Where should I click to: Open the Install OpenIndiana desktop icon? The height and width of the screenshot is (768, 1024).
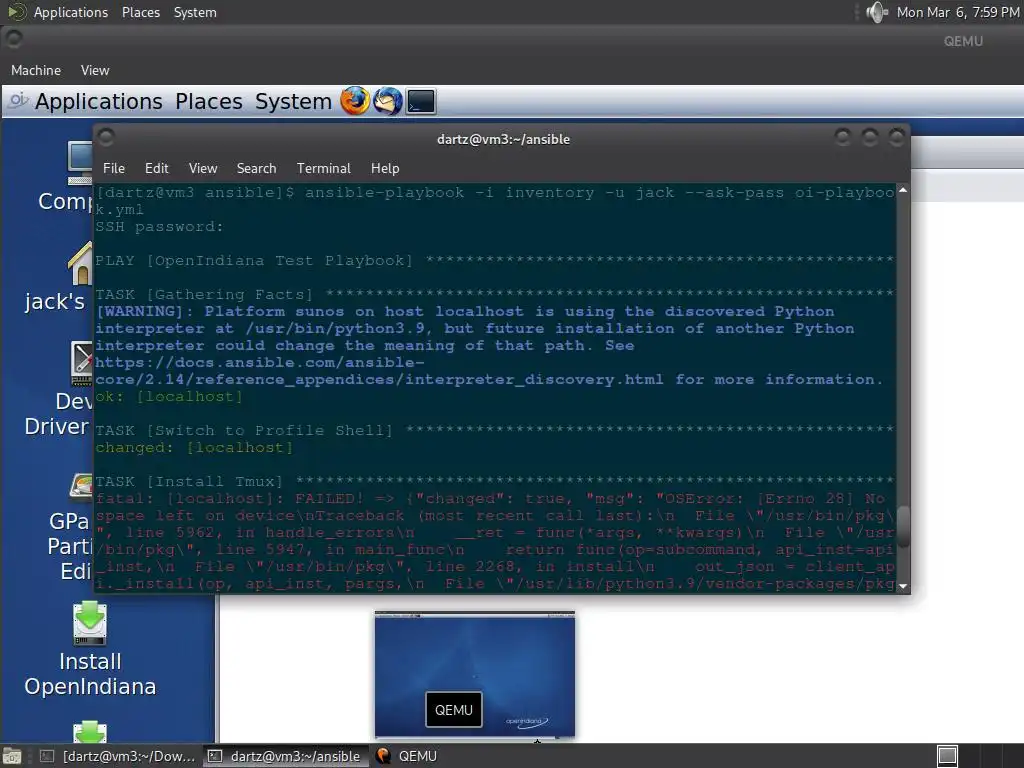(90, 650)
